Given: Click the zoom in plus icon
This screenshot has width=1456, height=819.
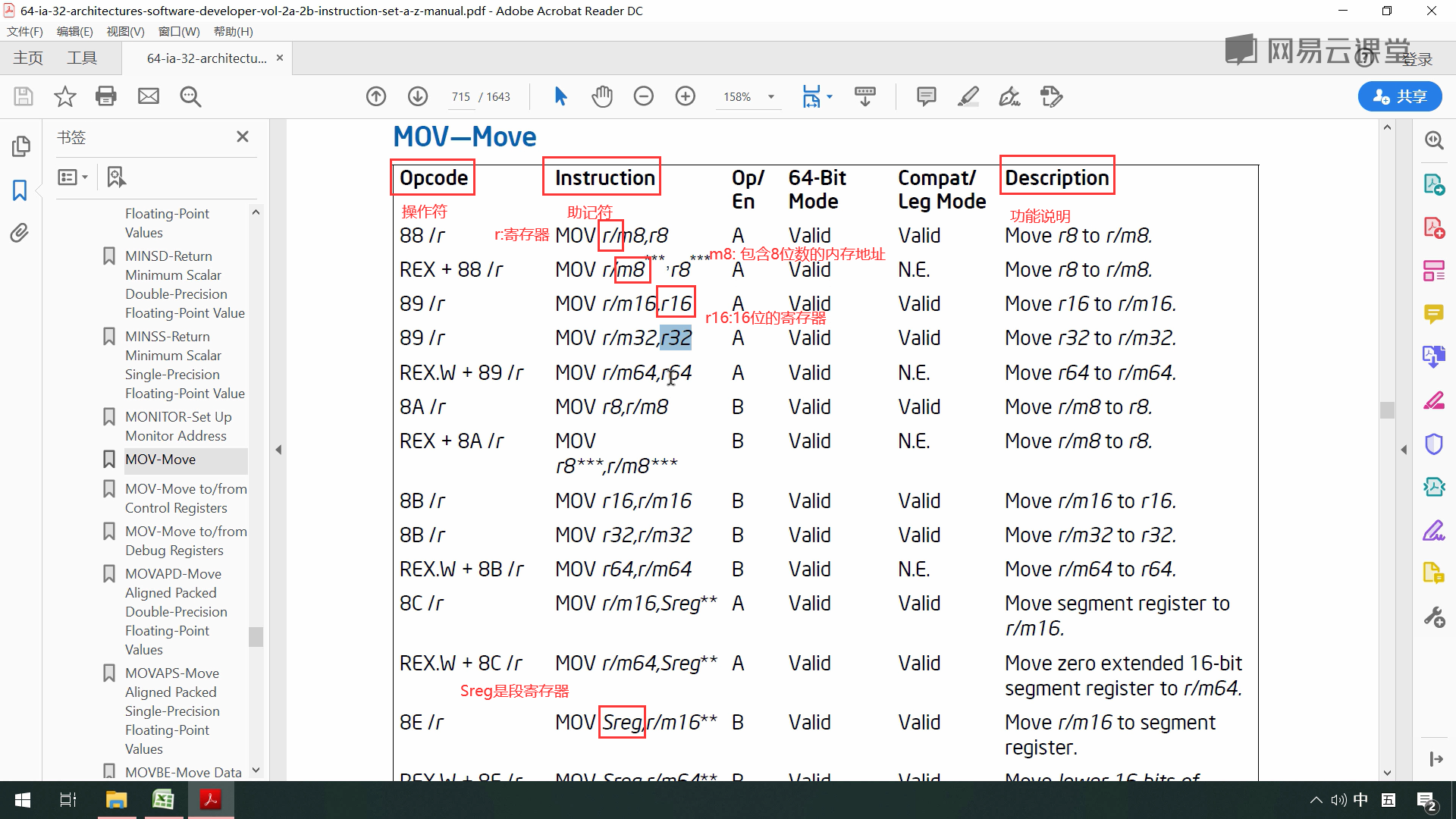Looking at the screenshot, I should 686,96.
